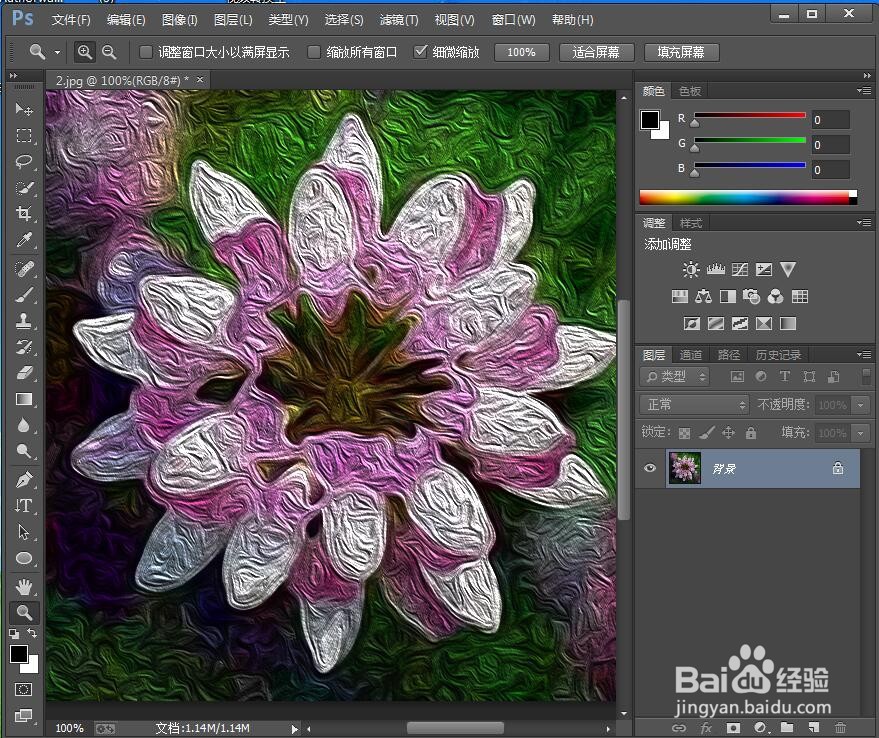Open the zoom tool preset picker arrow
The image size is (879, 738).
pyautogui.click(x=57, y=52)
